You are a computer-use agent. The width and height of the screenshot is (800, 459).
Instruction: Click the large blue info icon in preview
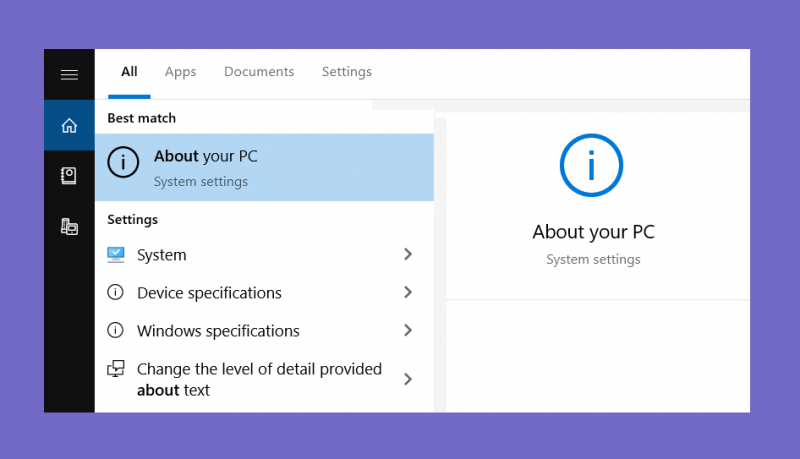coord(591,165)
